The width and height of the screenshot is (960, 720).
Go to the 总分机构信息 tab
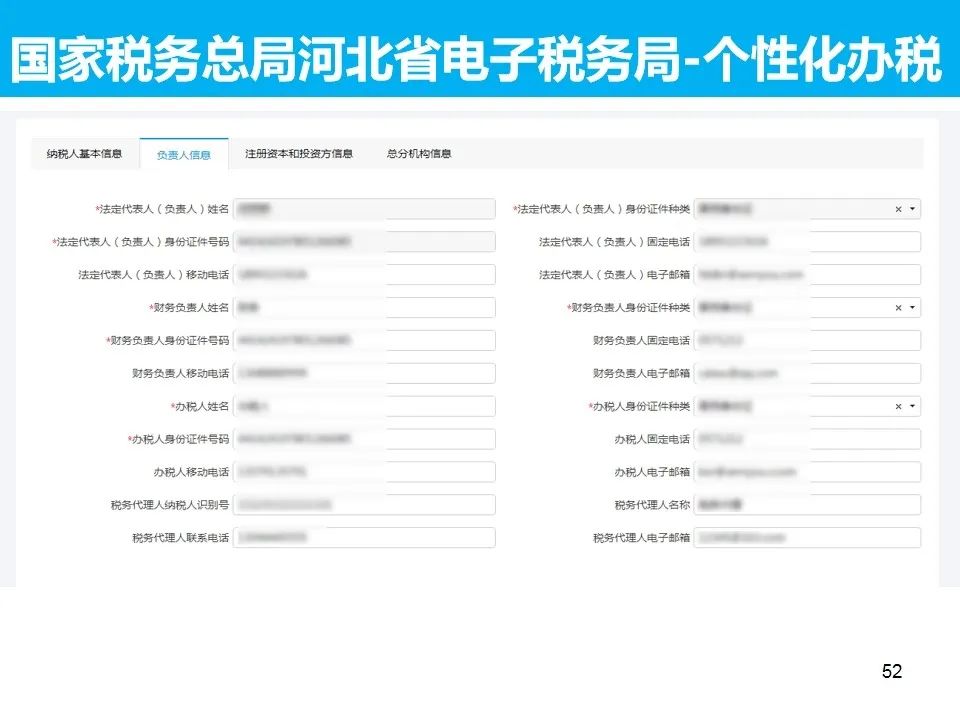(419, 154)
